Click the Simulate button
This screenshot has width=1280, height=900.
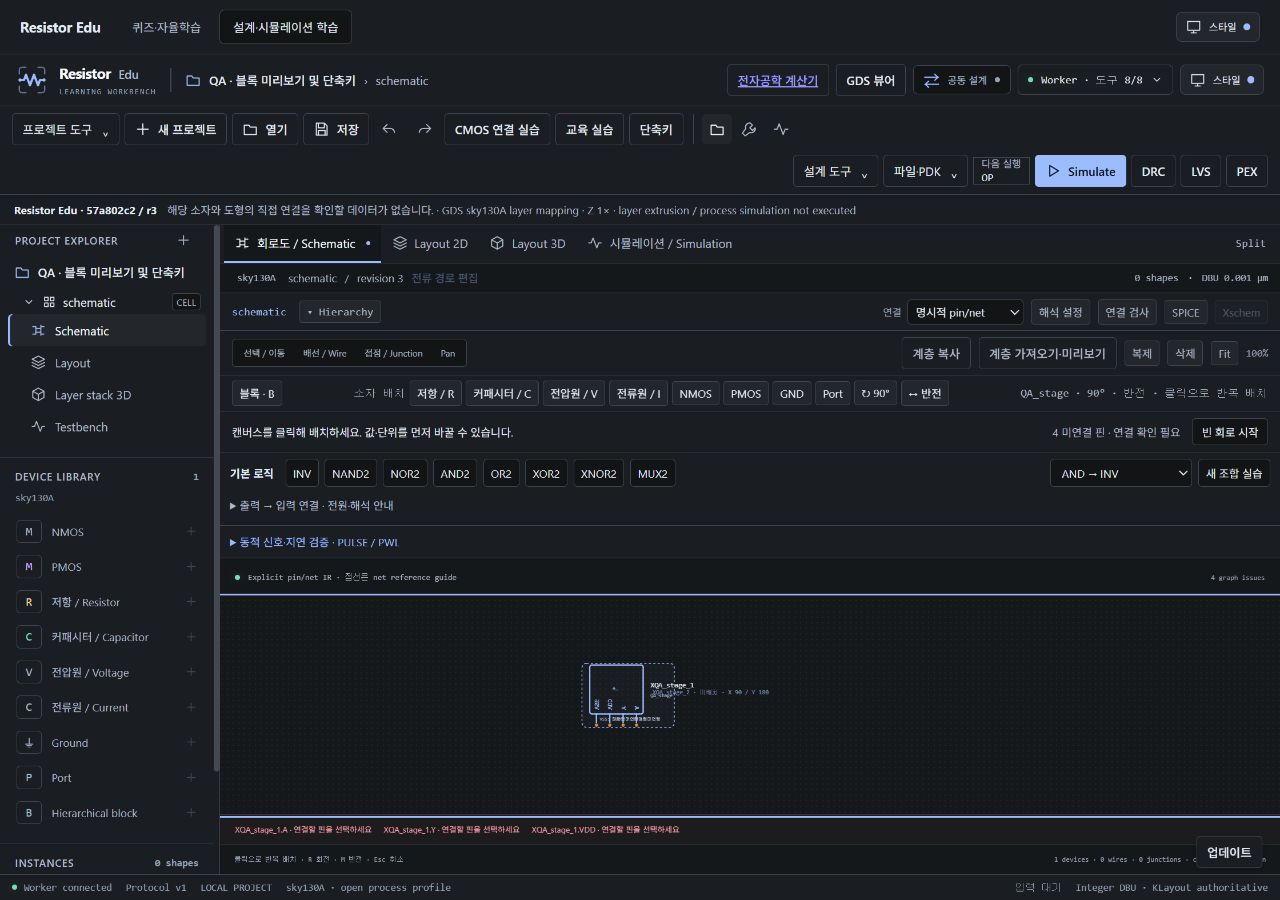[x=1080, y=171]
